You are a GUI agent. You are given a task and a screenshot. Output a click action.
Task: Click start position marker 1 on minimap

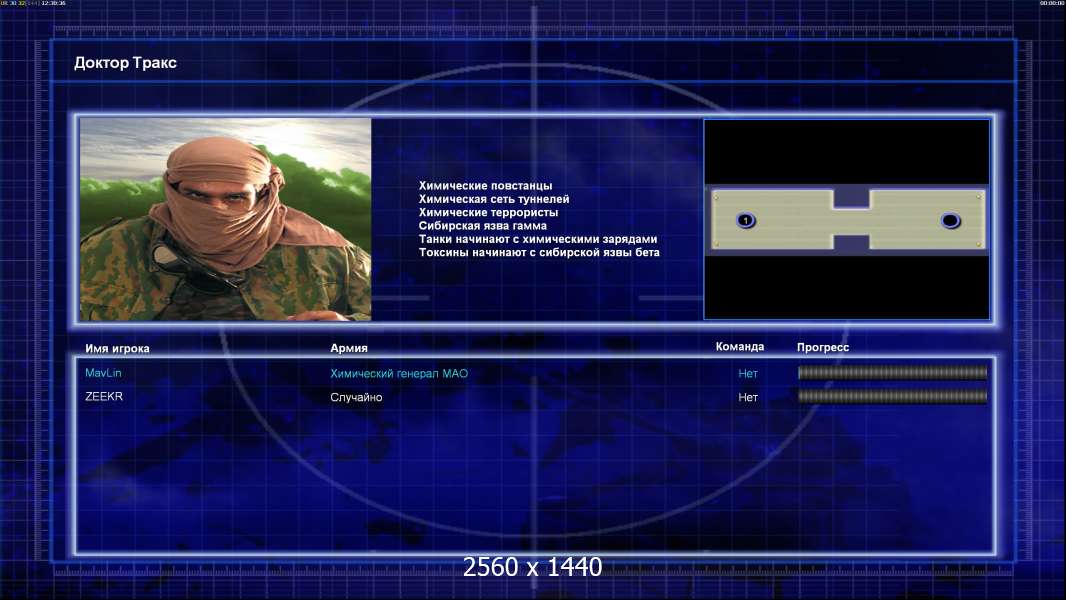746,220
